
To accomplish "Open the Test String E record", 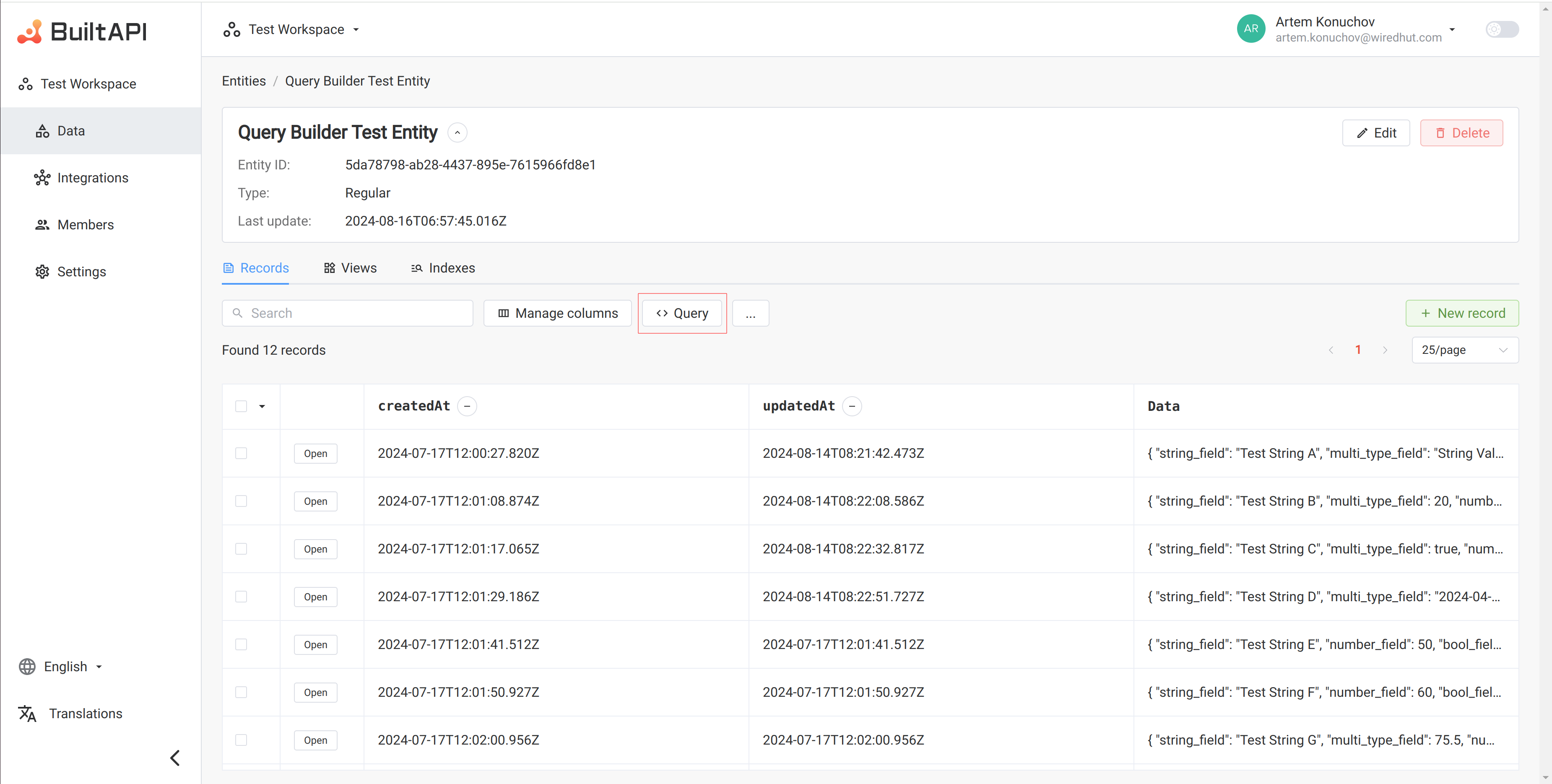I will pos(315,644).
